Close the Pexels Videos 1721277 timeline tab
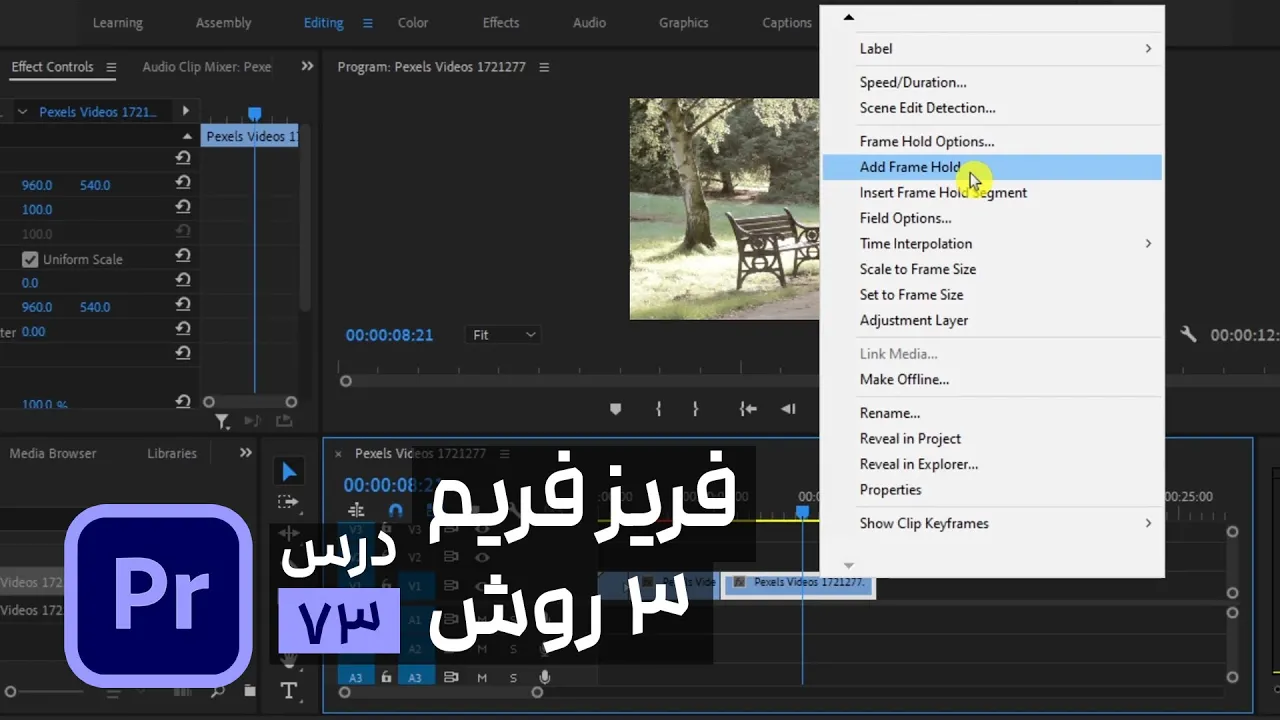 (338, 454)
